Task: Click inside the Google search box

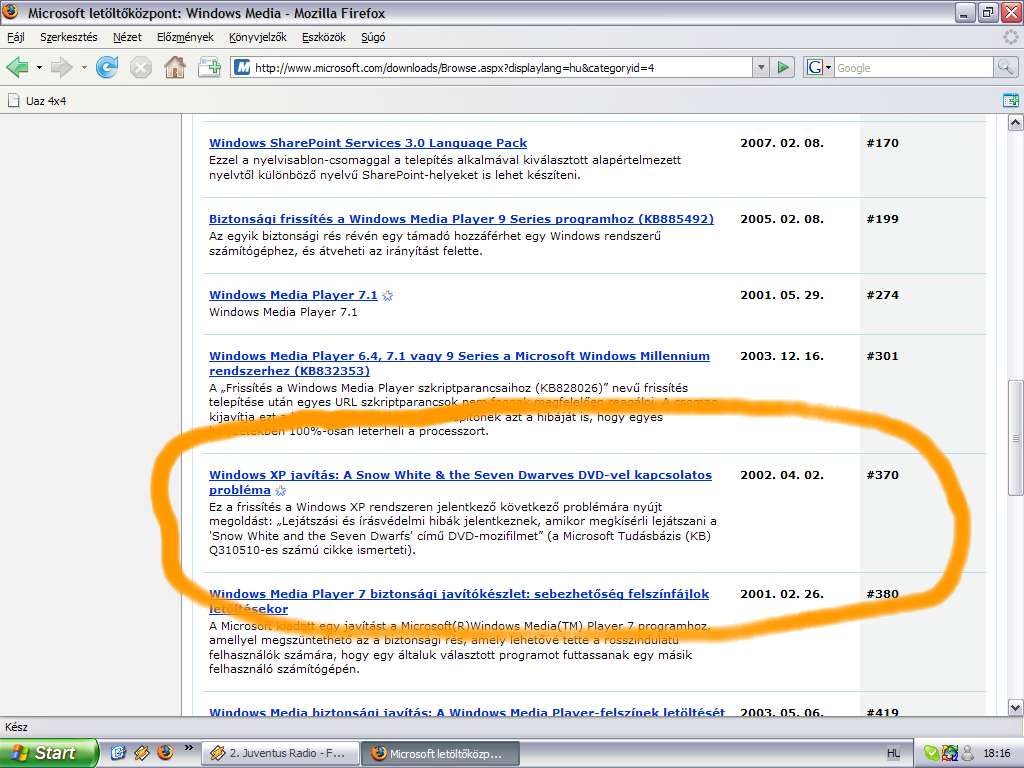Action: (913, 67)
